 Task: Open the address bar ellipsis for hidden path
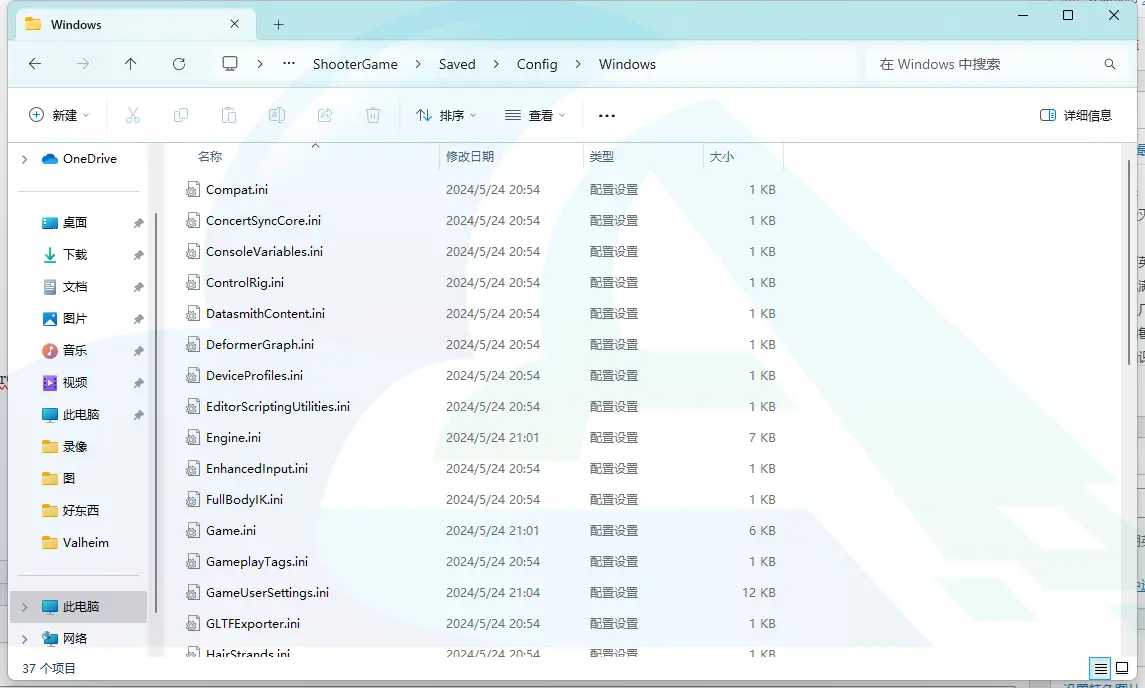(289, 64)
